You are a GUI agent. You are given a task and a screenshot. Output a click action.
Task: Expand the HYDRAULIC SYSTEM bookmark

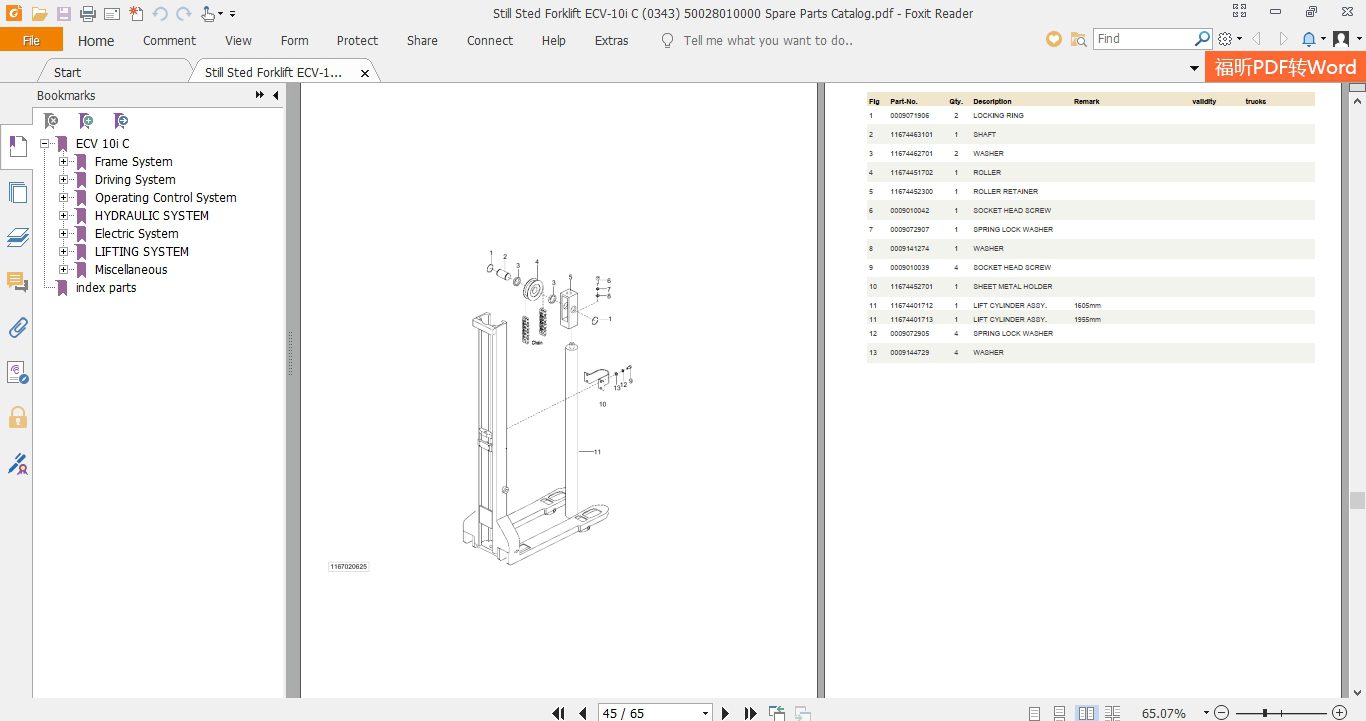coord(63,215)
